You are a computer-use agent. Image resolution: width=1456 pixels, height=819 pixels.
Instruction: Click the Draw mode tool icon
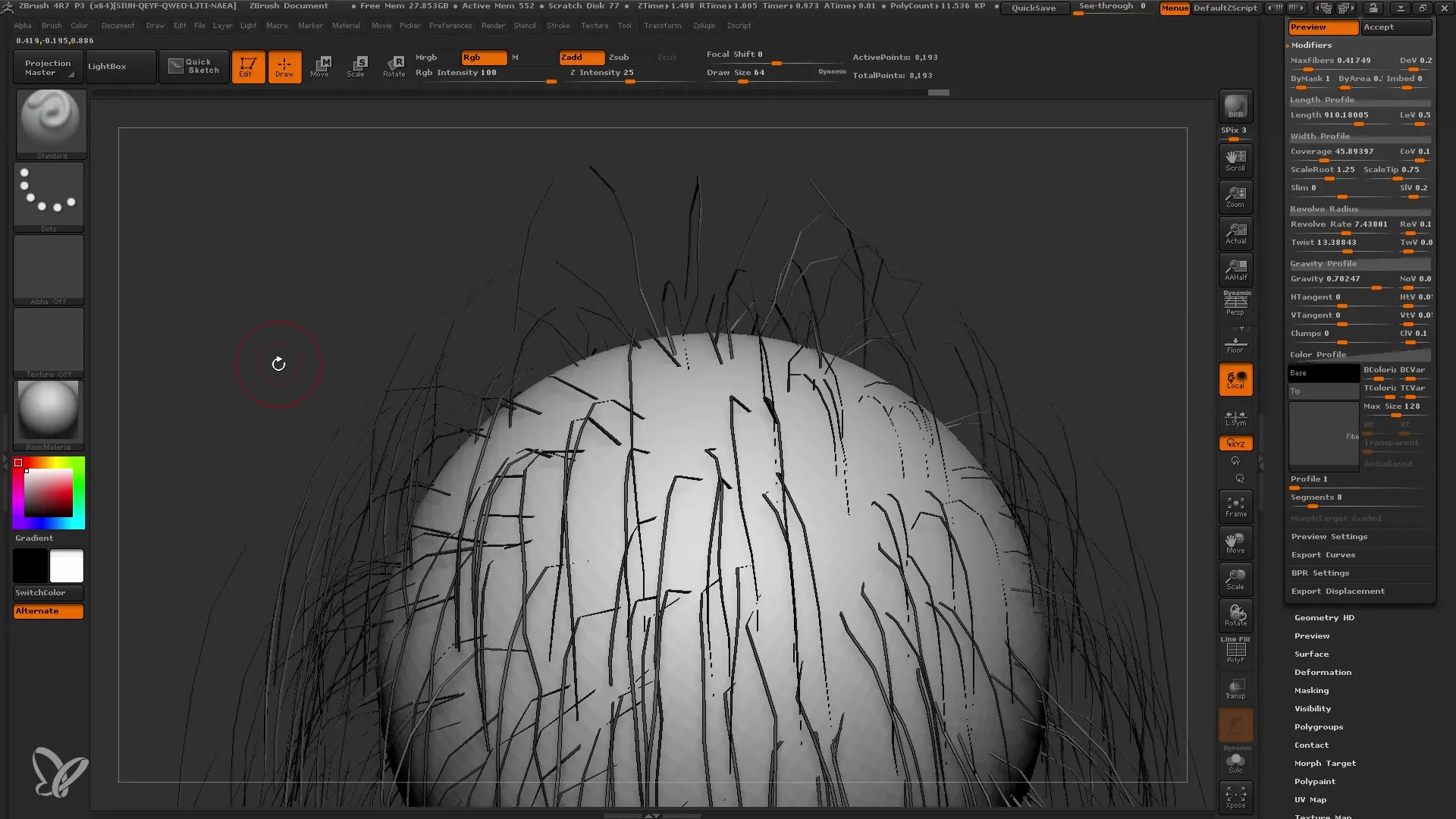[284, 66]
